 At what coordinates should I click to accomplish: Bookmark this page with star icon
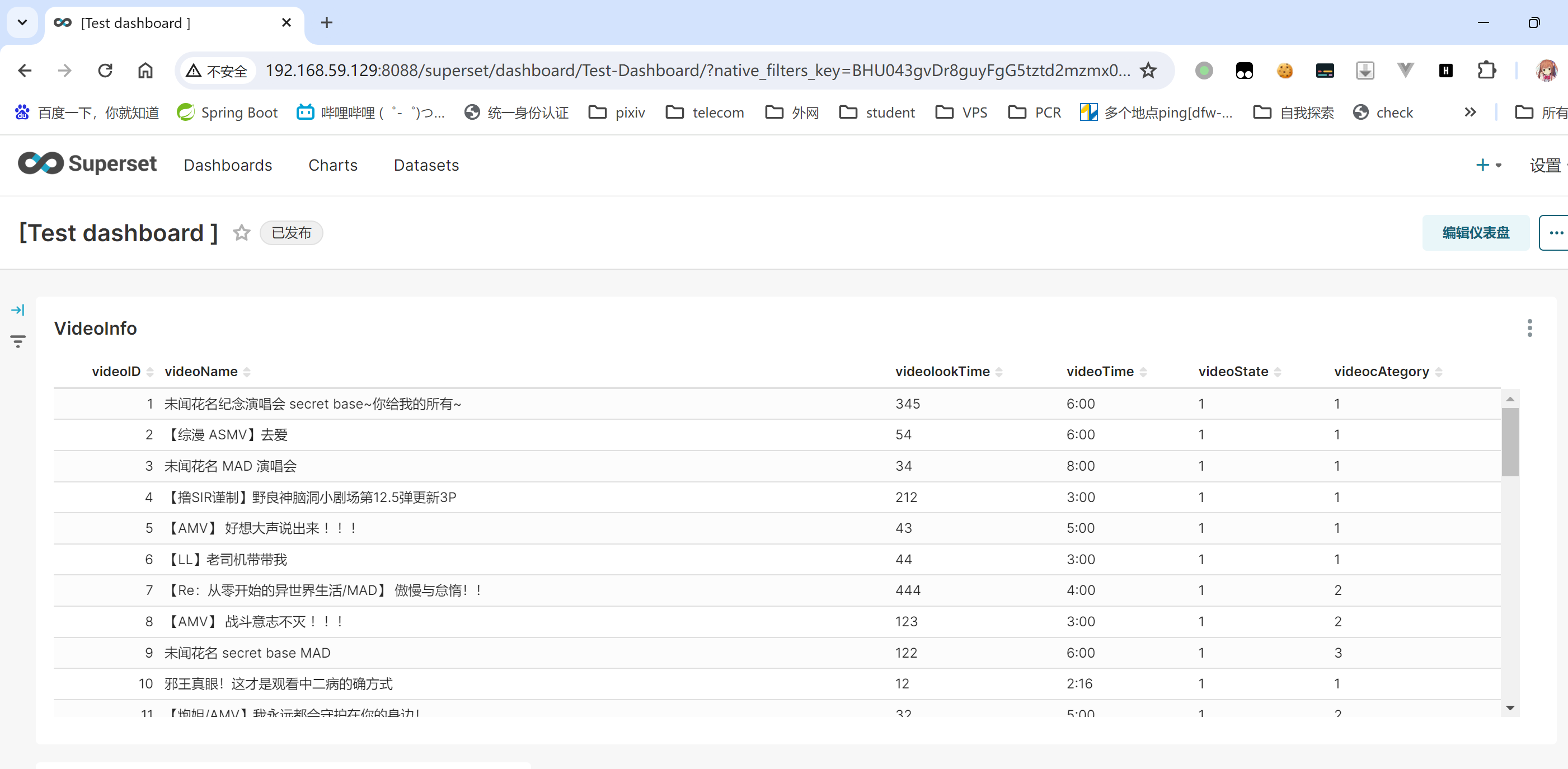tap(1148, 71)
